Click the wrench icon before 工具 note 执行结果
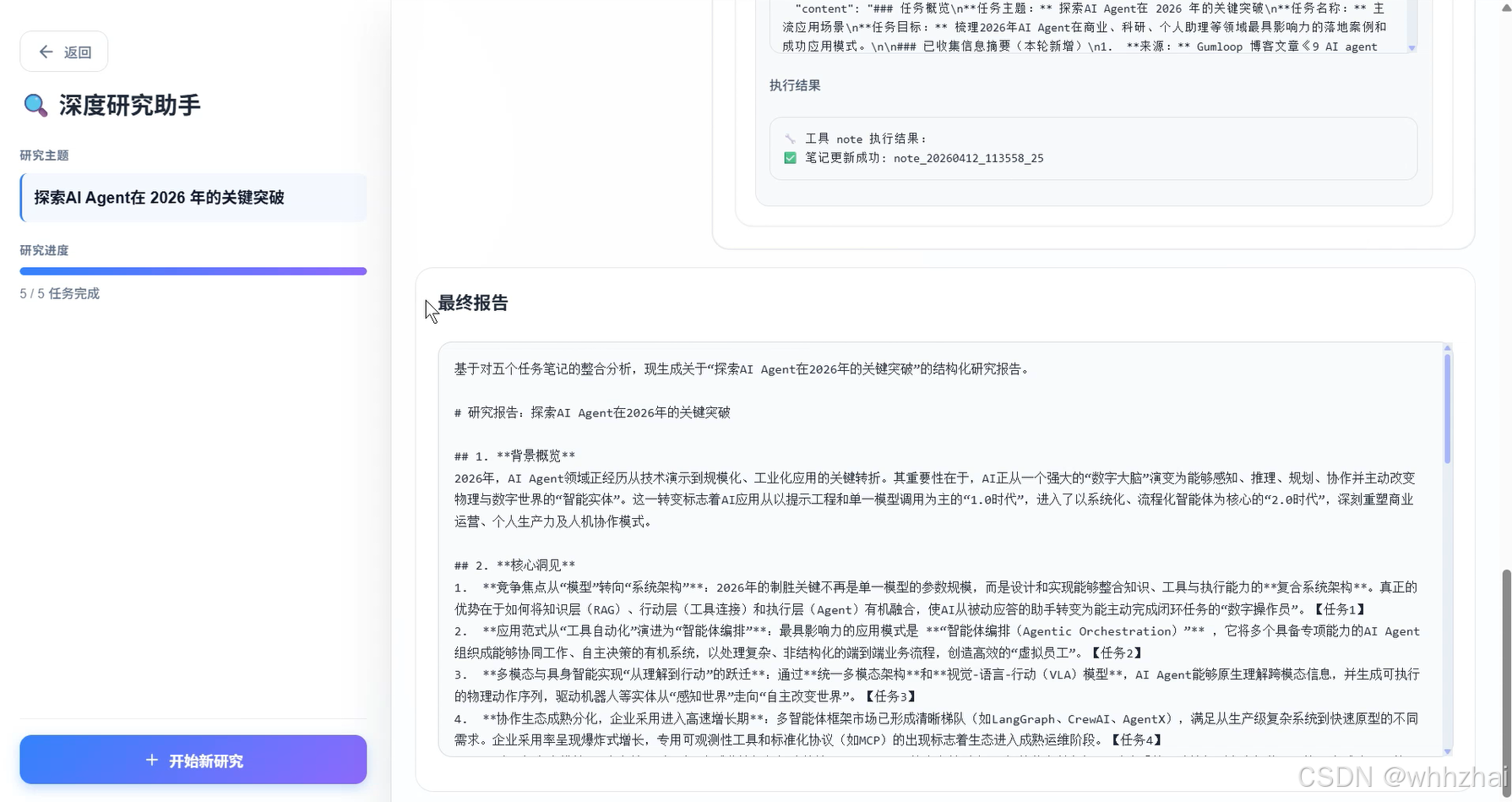 point(791,139)
